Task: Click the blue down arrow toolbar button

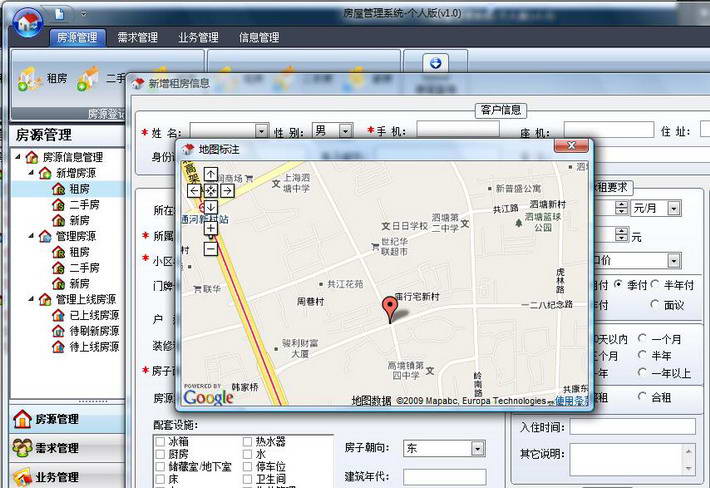Action: [436, 63]
